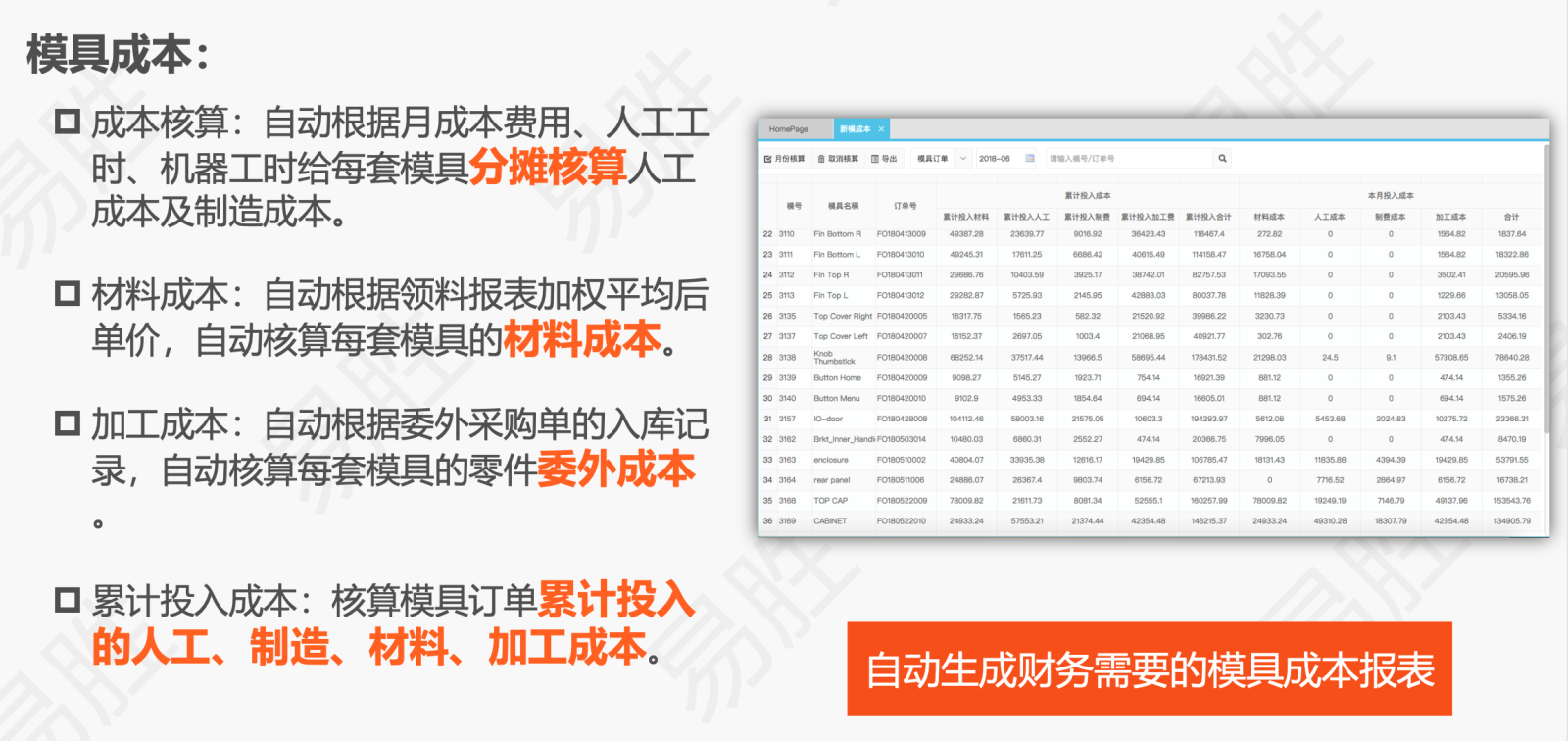Click the 累计投入制费 column header
Image resolution: width=1568 pixels, height=741 pixels.
pyautogui.click(x=1088, y=217)
